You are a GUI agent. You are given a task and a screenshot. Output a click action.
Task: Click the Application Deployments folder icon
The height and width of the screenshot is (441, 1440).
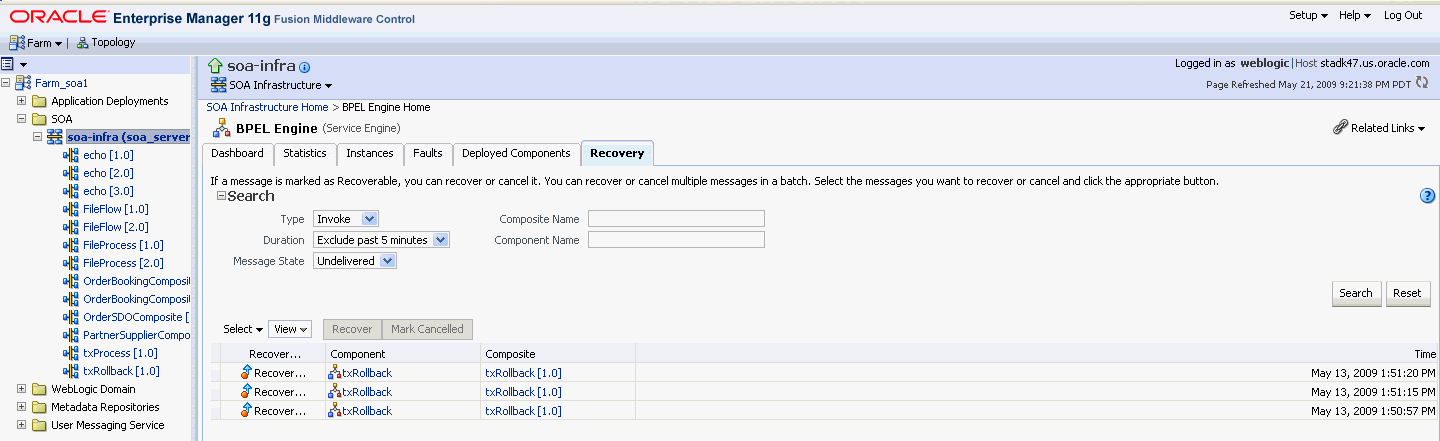click(x=39, y=101)
